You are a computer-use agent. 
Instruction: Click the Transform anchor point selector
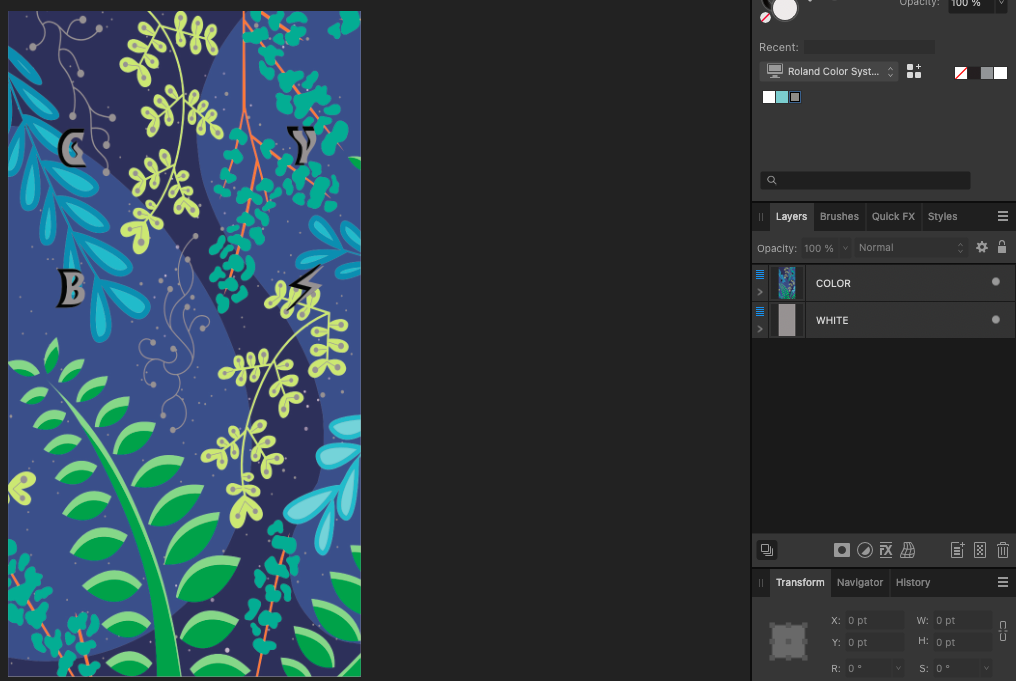788,641
